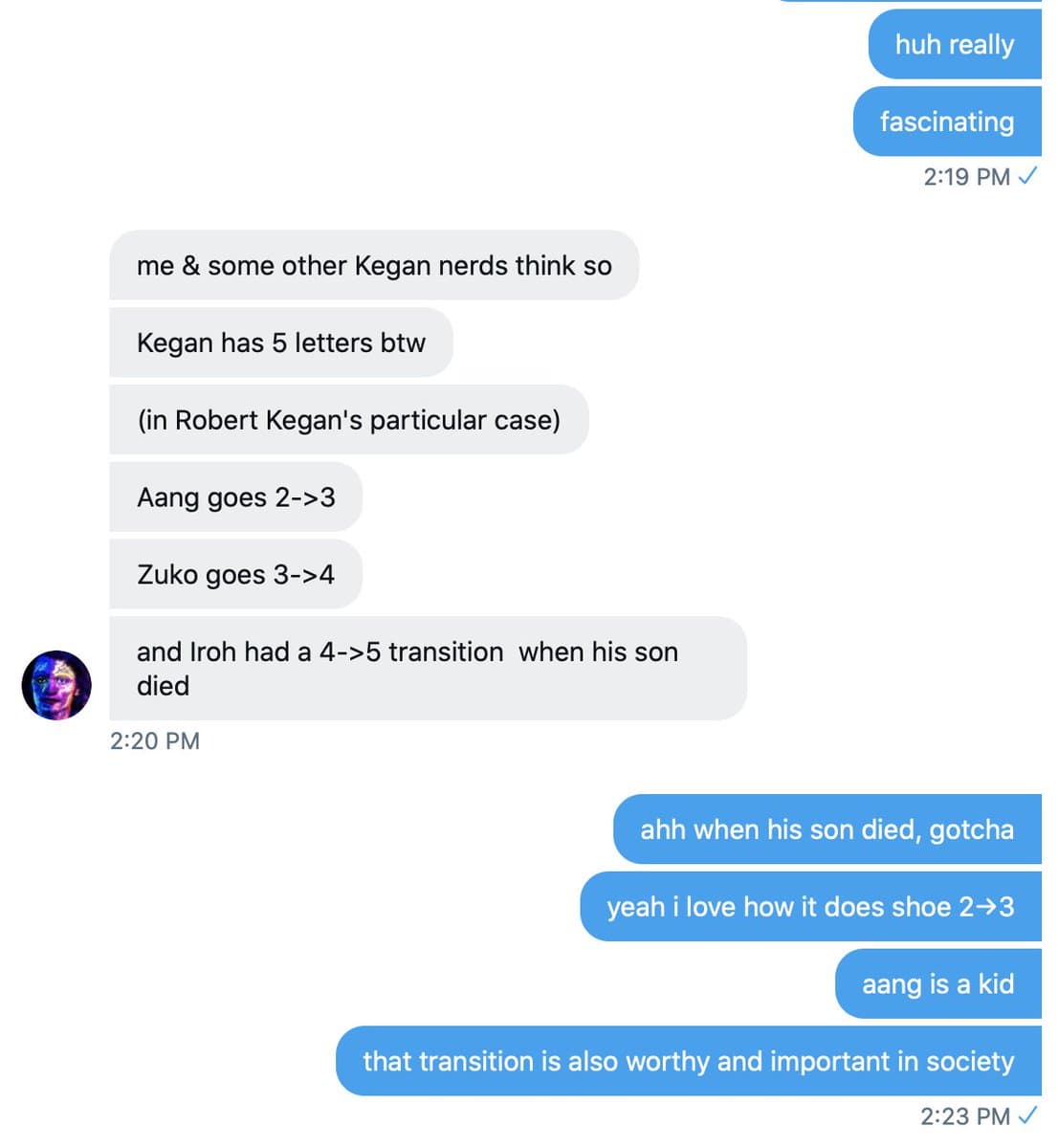Select the 'fascinating' message bubble
Viewport: 1058px width, 1148px height.
tap(947, 121)
